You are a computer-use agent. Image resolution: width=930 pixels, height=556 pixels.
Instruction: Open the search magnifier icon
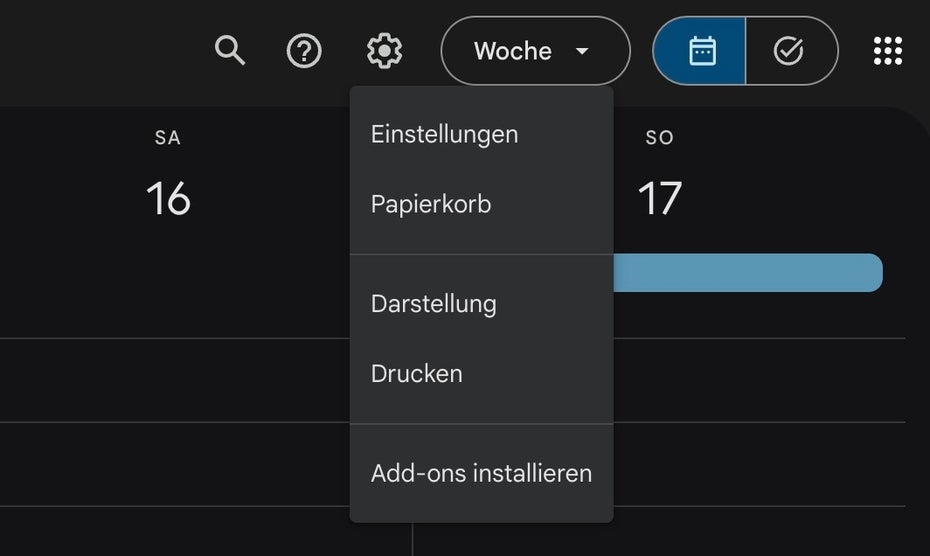tap(230, 50)
